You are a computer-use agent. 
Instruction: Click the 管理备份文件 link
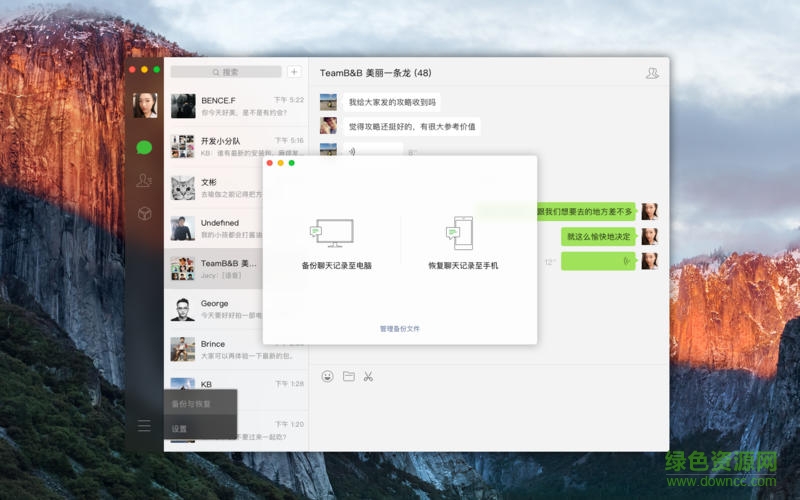[x=400, y=329]
